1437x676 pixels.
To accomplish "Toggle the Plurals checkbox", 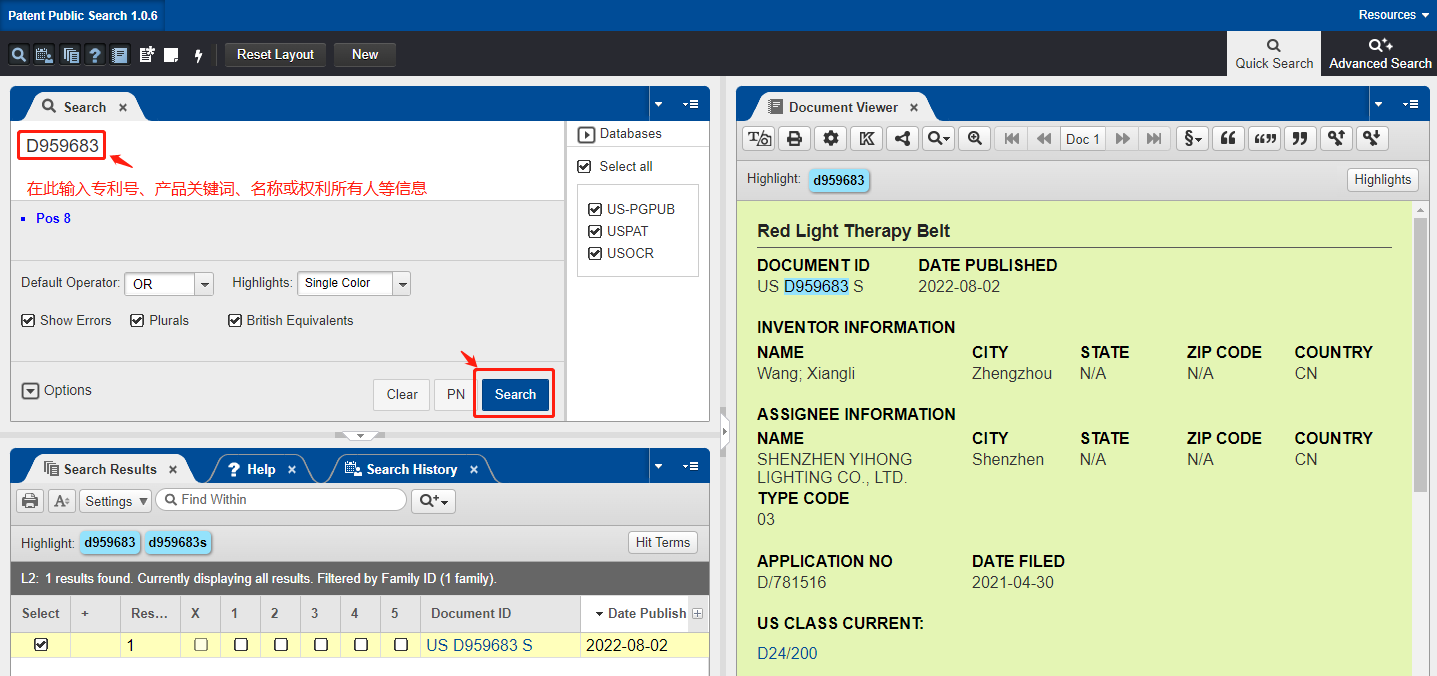I will pos(138,321).
